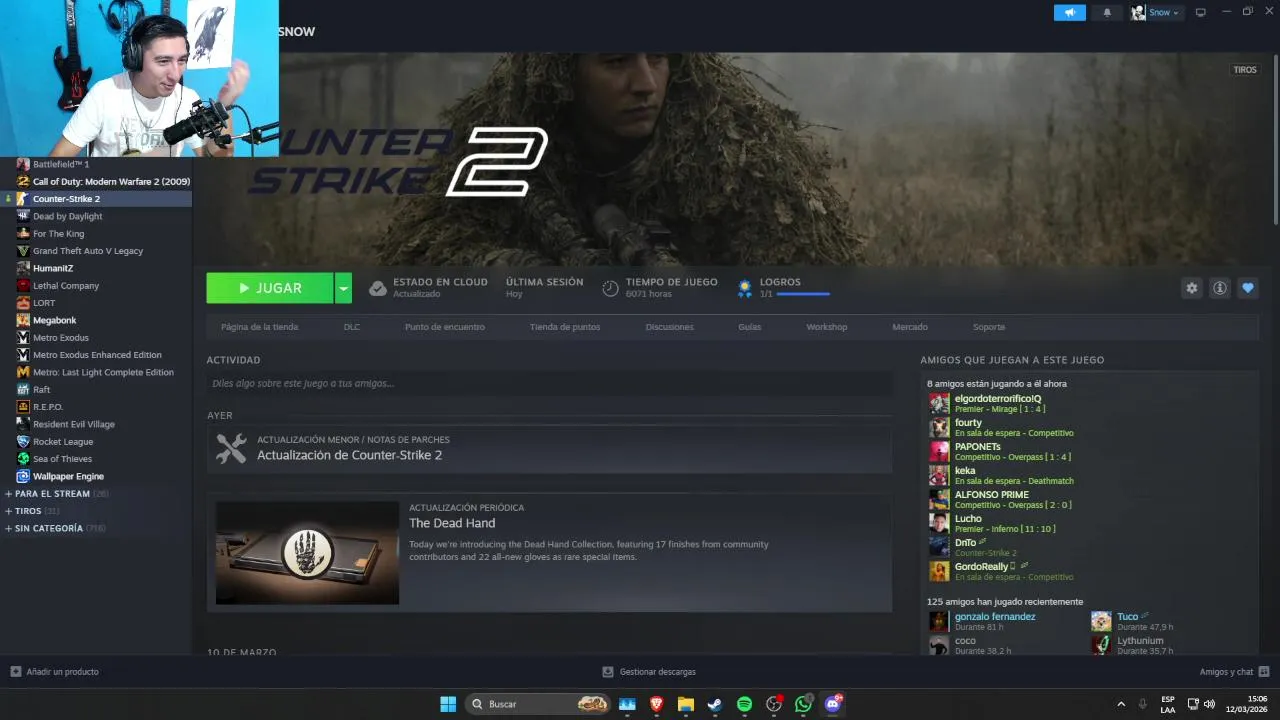Open the Tienda de puntos tab
The height and width of the screenshot is (720, 1280).
point(565,327)
